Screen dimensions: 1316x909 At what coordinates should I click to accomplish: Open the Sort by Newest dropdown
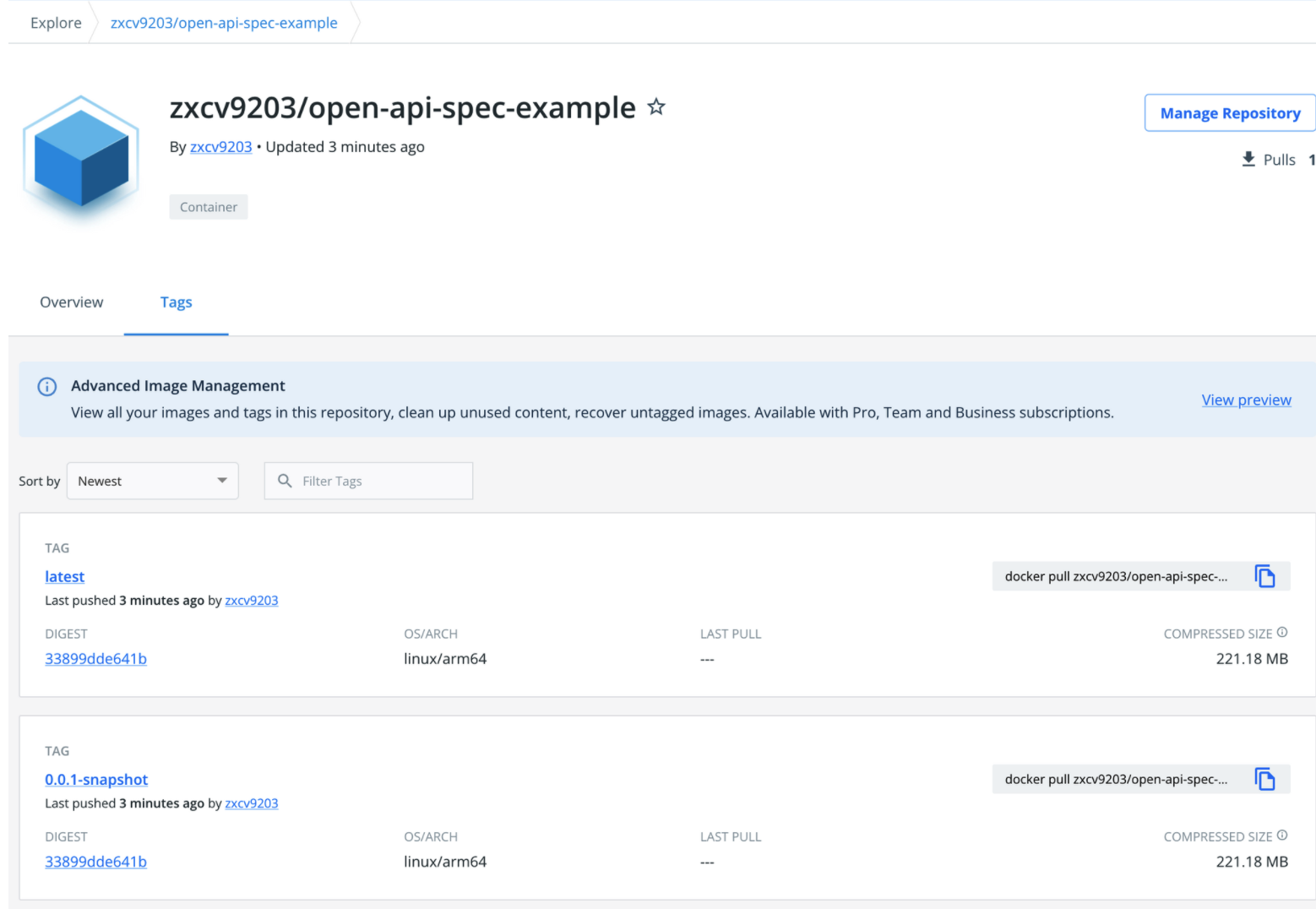coord(153,481)
